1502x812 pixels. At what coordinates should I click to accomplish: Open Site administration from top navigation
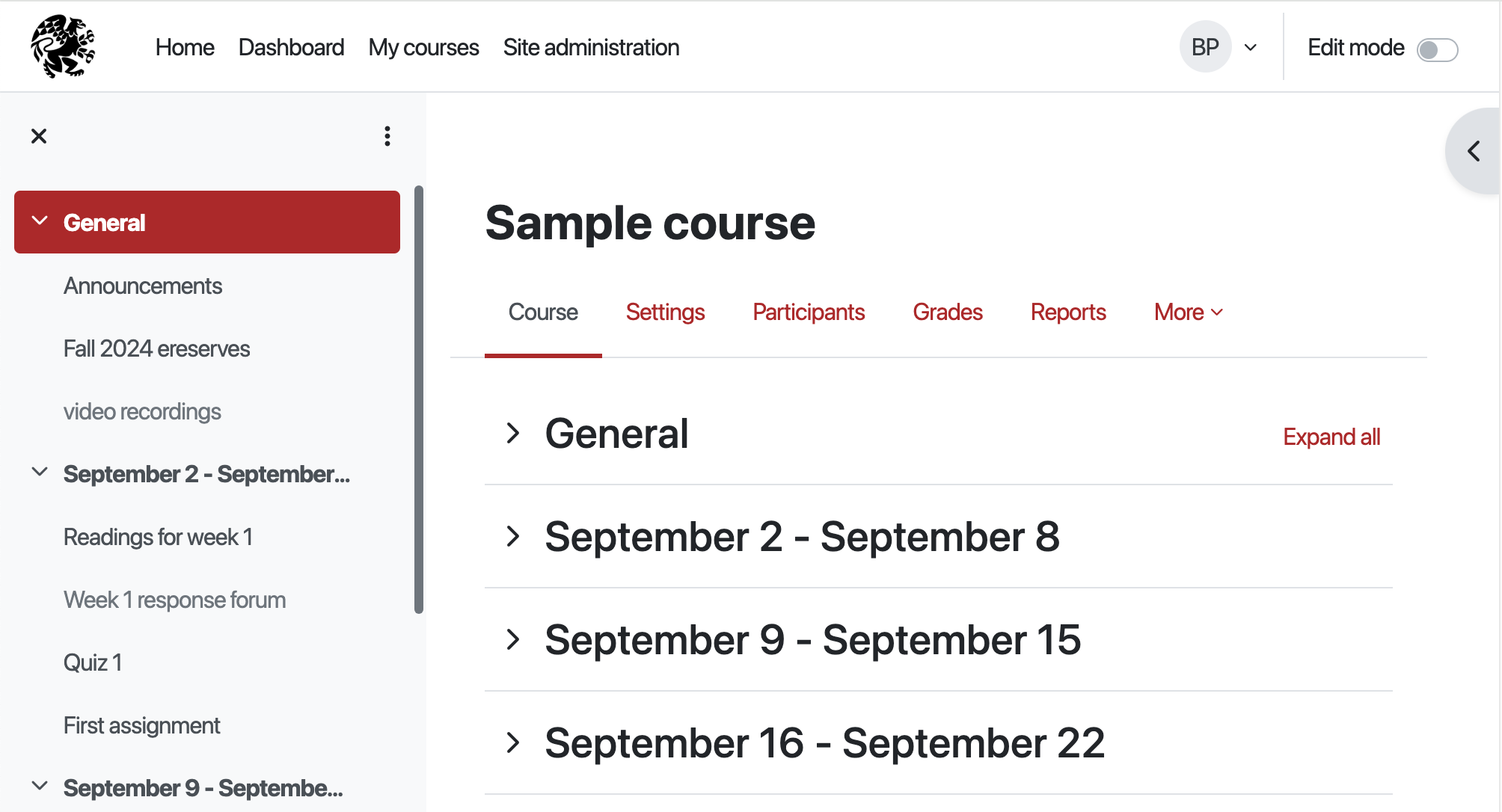click(591, 47)
